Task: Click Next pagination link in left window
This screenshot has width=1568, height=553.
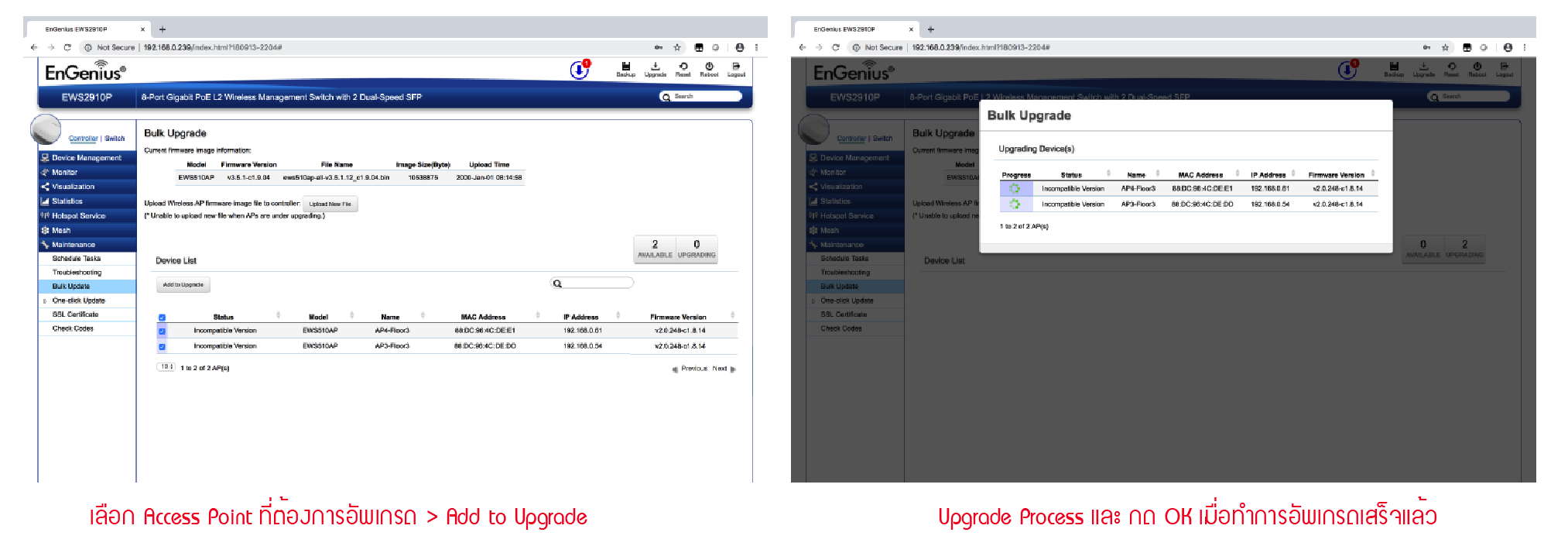Action: coord(724,369)
